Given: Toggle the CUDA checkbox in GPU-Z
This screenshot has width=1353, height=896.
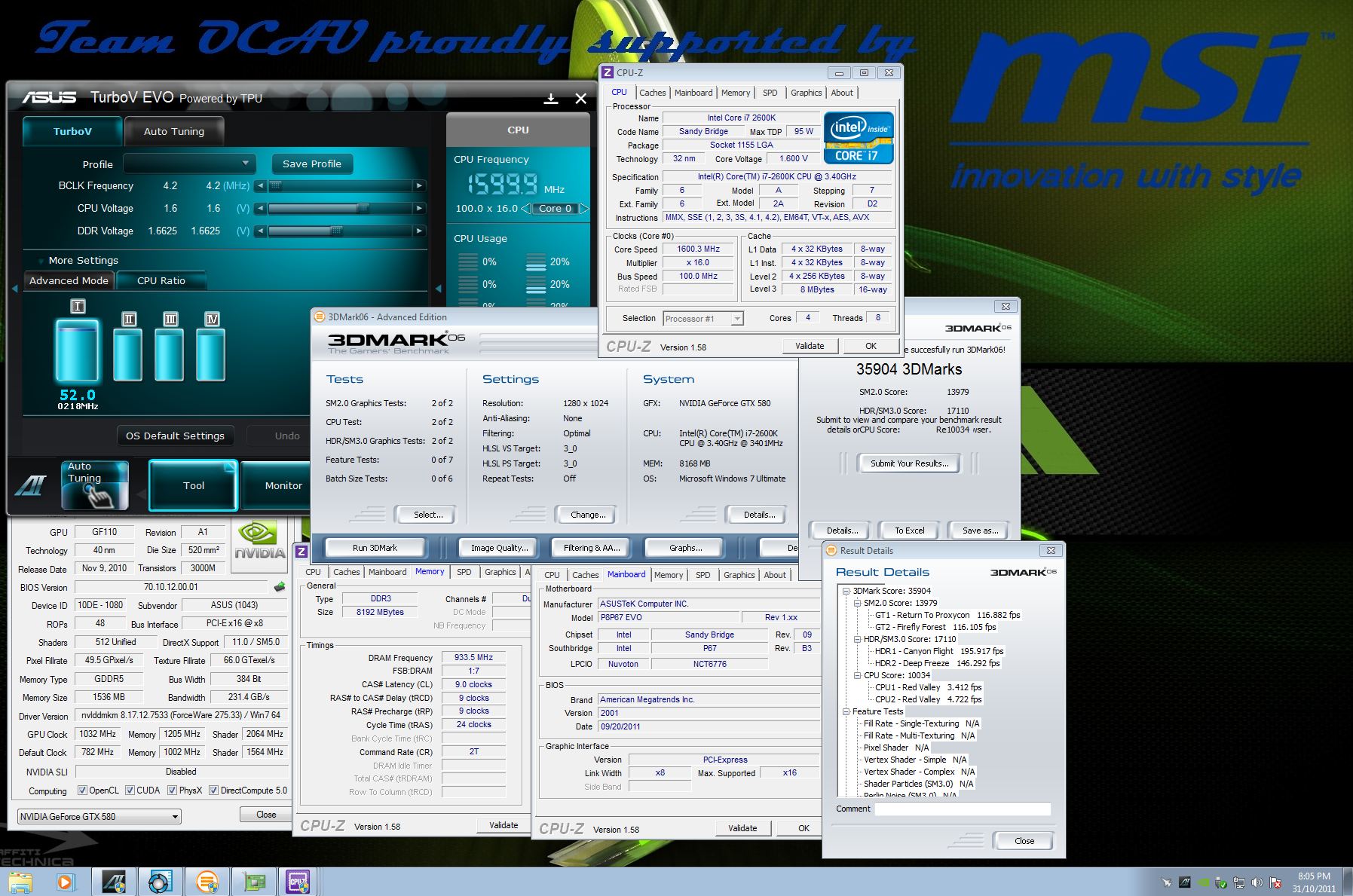Looking at the screenshot, I should pos(130,790).
